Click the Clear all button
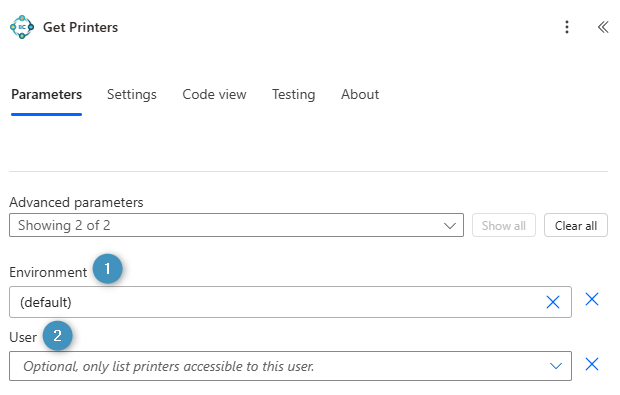This screenshot has height=395, width=620. [x=576, y=225]
